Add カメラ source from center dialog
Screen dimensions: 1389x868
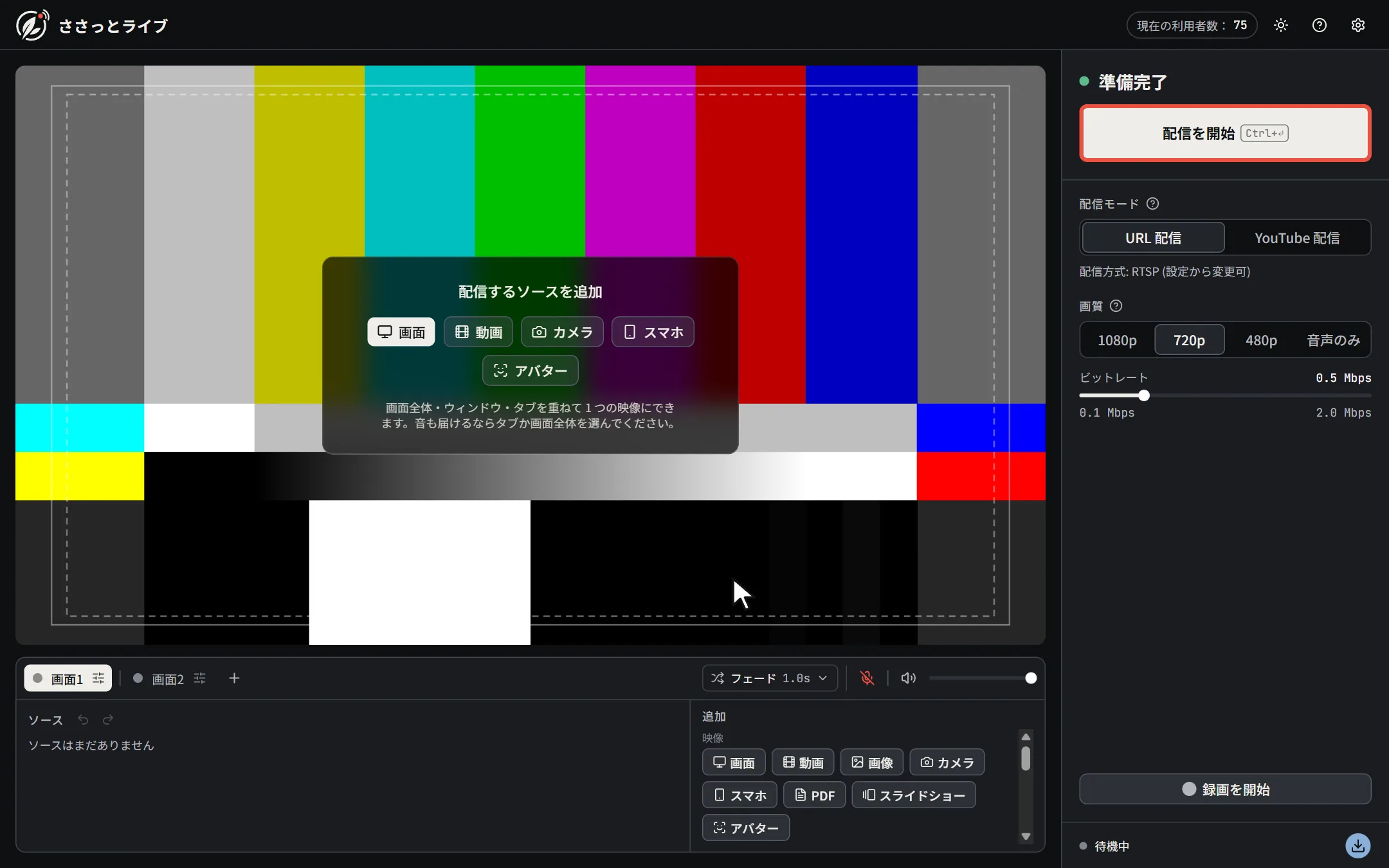point(562,332)
